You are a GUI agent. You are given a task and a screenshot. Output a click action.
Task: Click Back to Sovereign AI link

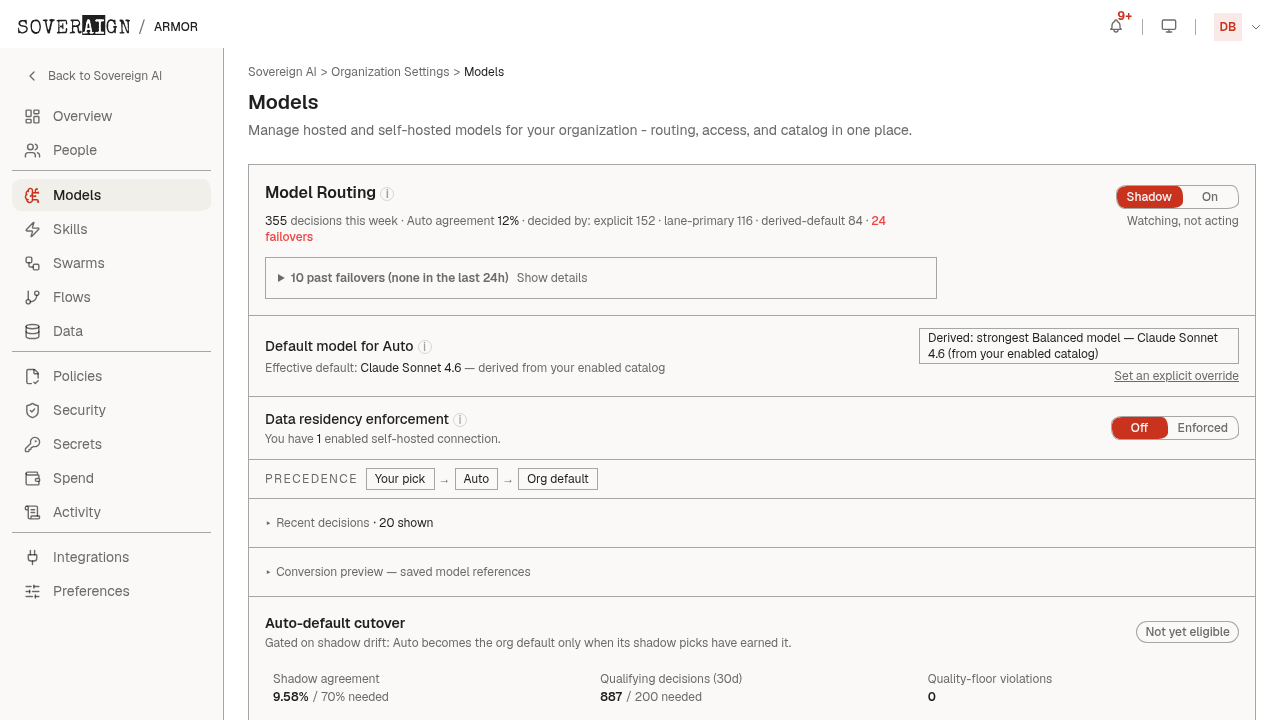click(105, 76)
